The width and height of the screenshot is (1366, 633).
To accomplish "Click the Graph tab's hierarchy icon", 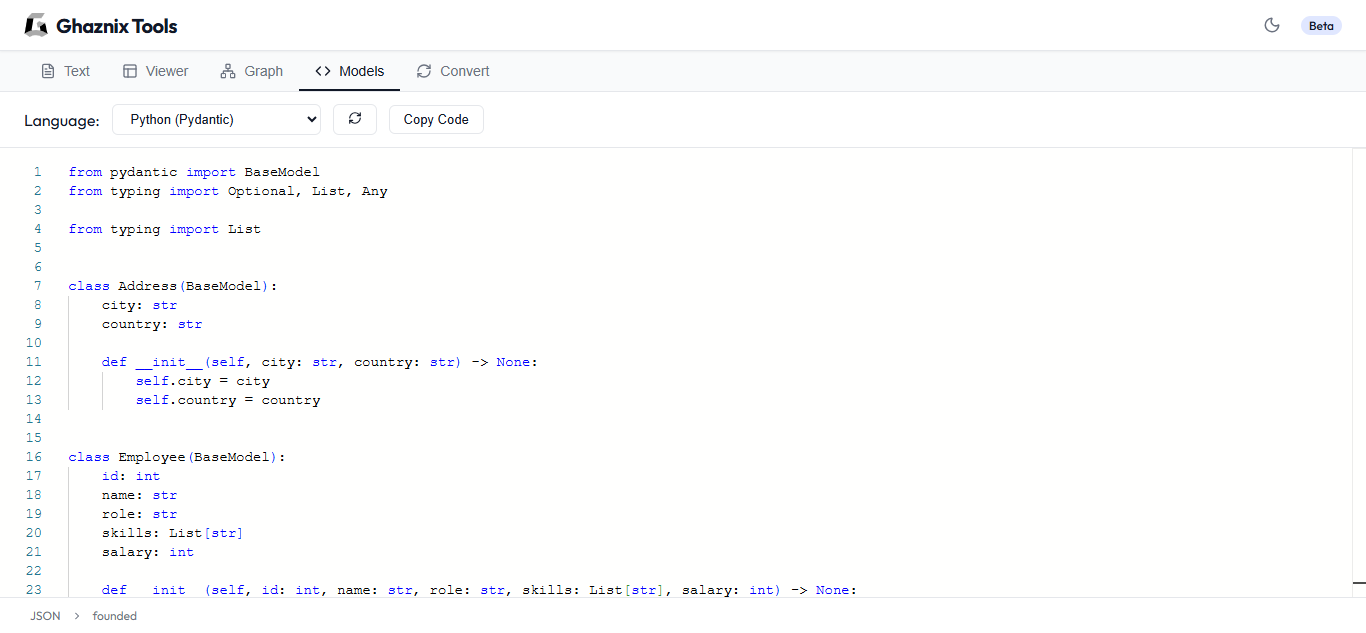I will (x=228, y=71).
